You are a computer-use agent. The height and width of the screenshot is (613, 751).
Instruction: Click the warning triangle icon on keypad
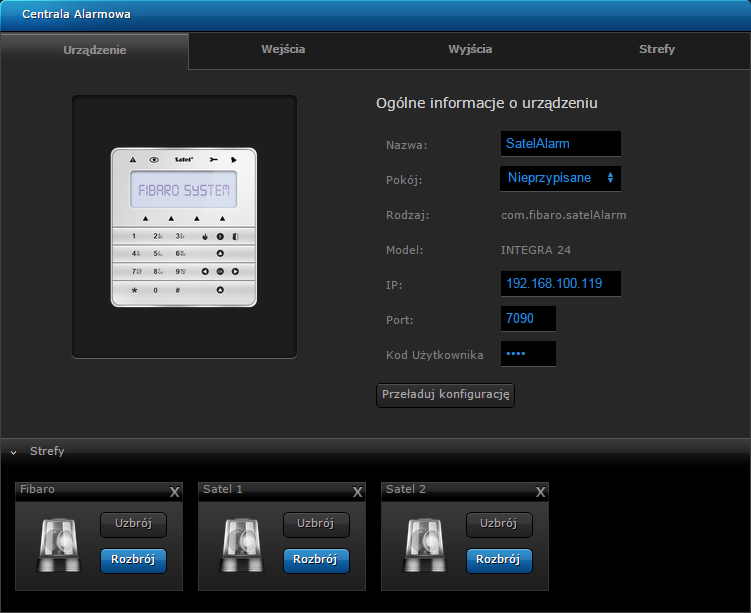(133, 159)
